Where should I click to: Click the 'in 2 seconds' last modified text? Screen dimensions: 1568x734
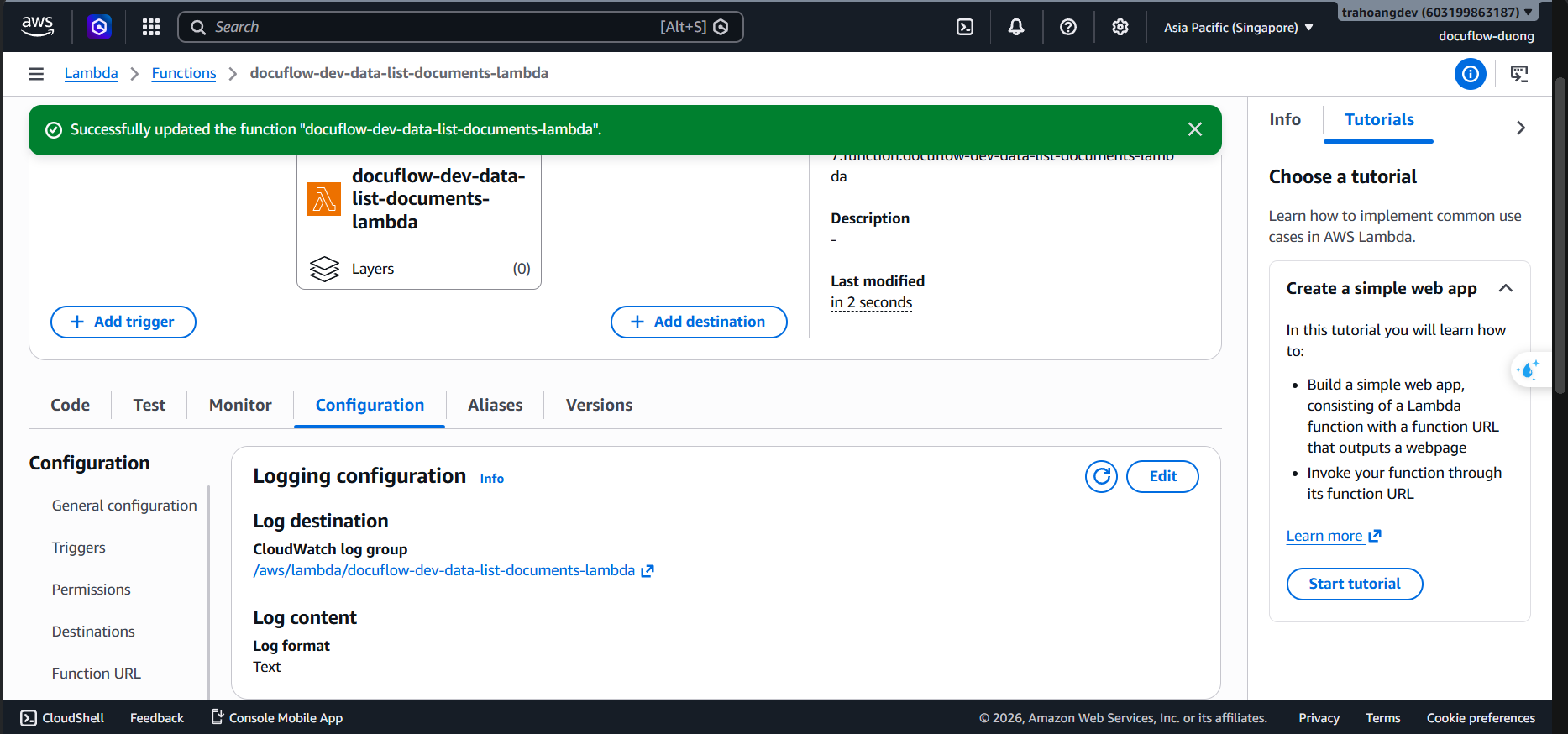tap(871, 302)
